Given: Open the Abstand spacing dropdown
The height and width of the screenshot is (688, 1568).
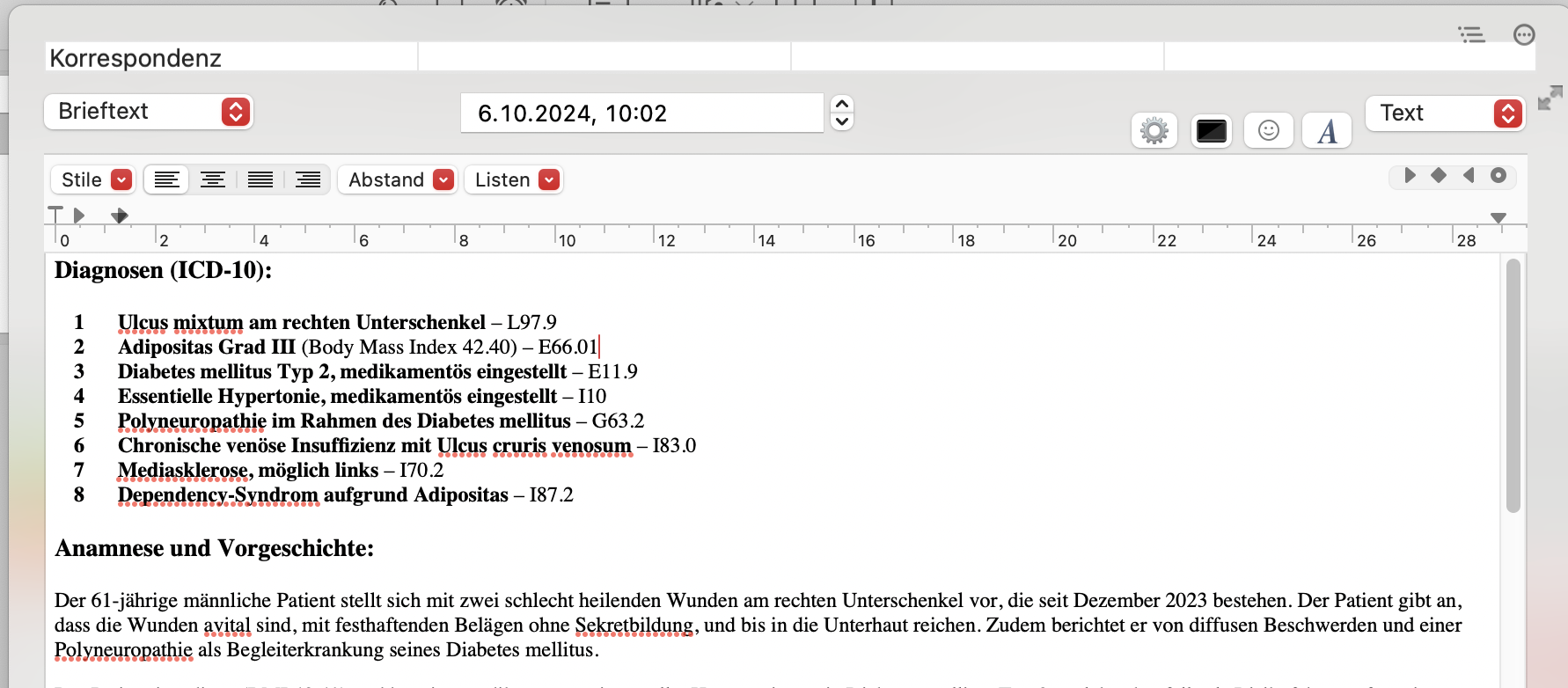Looking at the screenshot, I should 398,179.
